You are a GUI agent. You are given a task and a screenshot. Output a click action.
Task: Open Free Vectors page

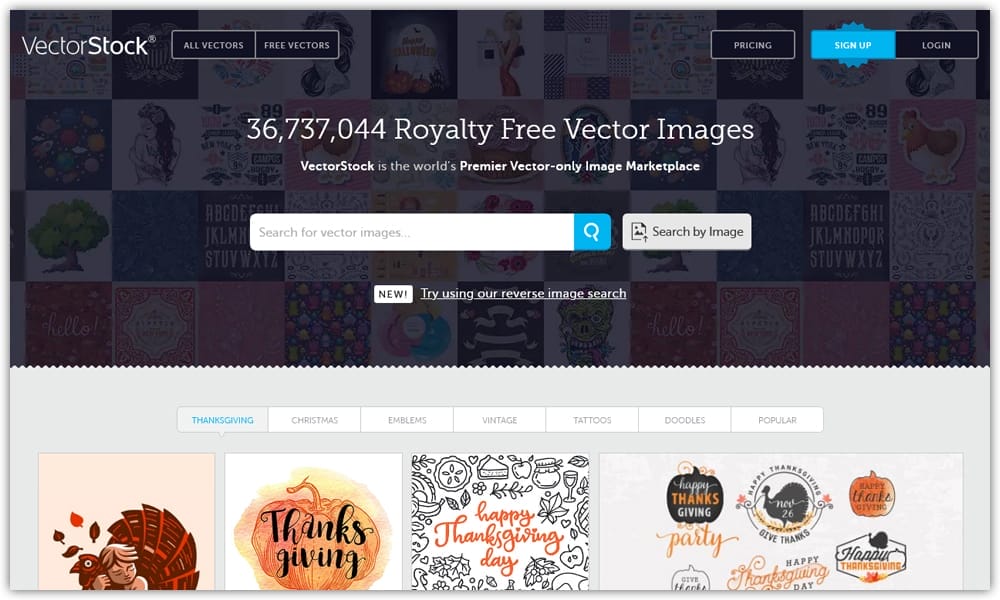[x=297, y=45]
